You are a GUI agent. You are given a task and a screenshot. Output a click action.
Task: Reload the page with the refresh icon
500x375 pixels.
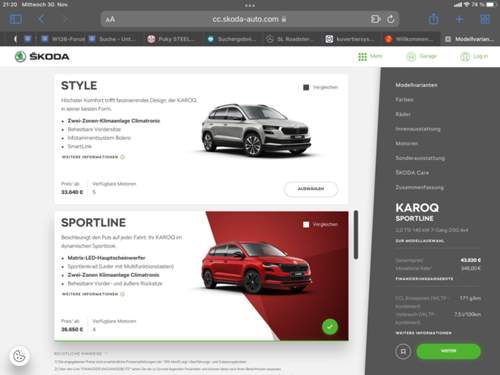(391, 19)
